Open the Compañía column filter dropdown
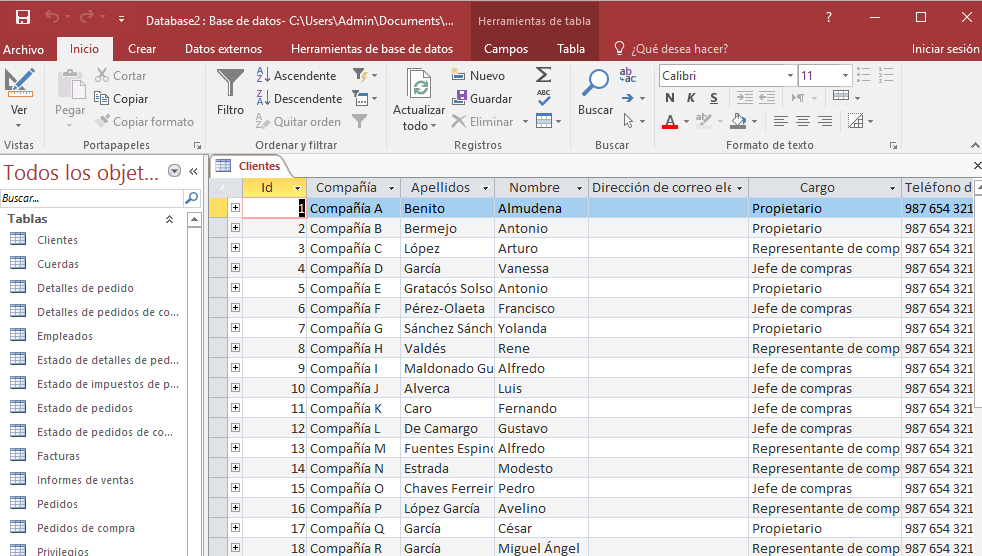982x556 pixels. pos(391,188)
